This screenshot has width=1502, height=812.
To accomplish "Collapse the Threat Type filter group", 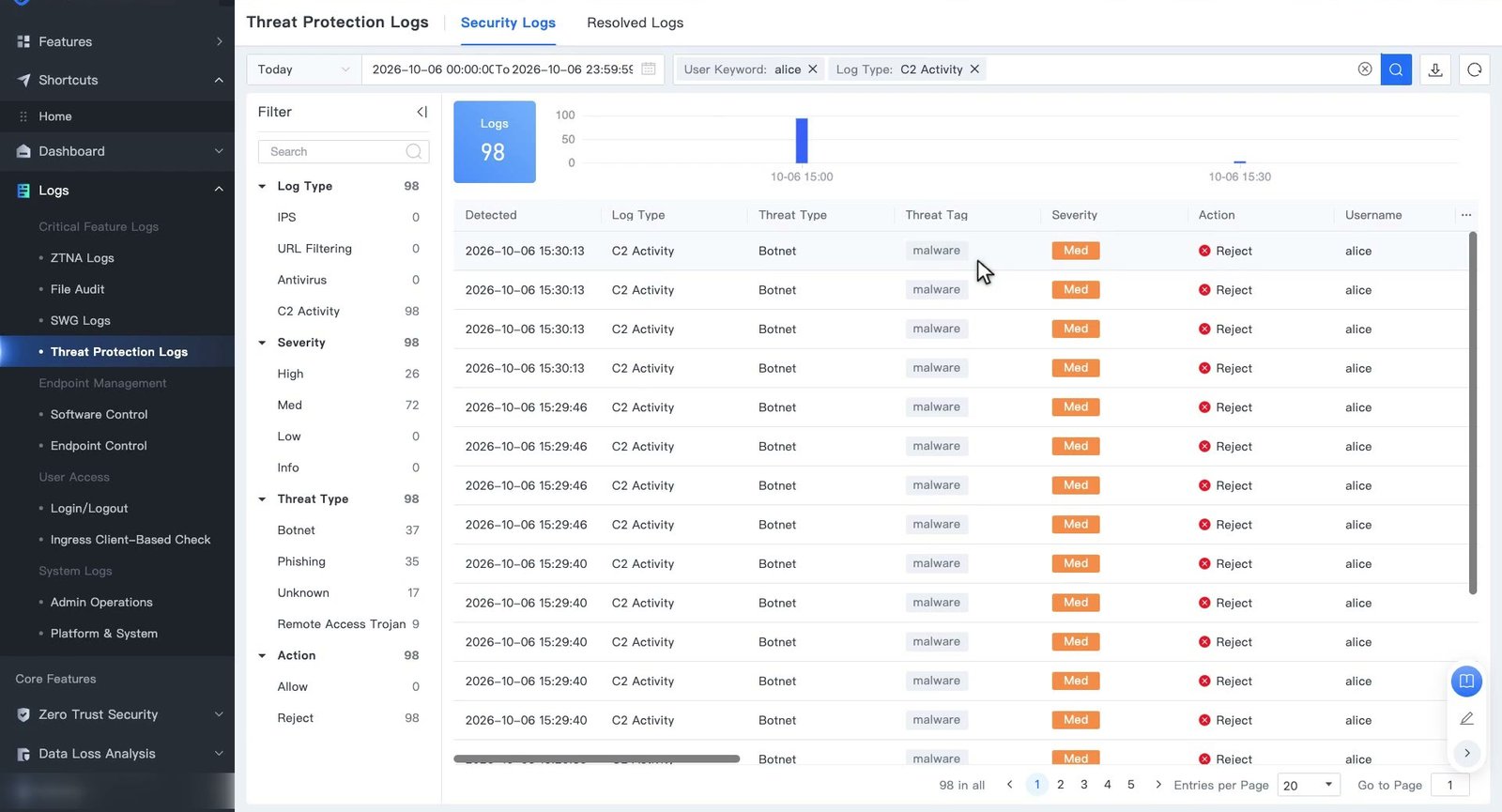I will 263,499.
